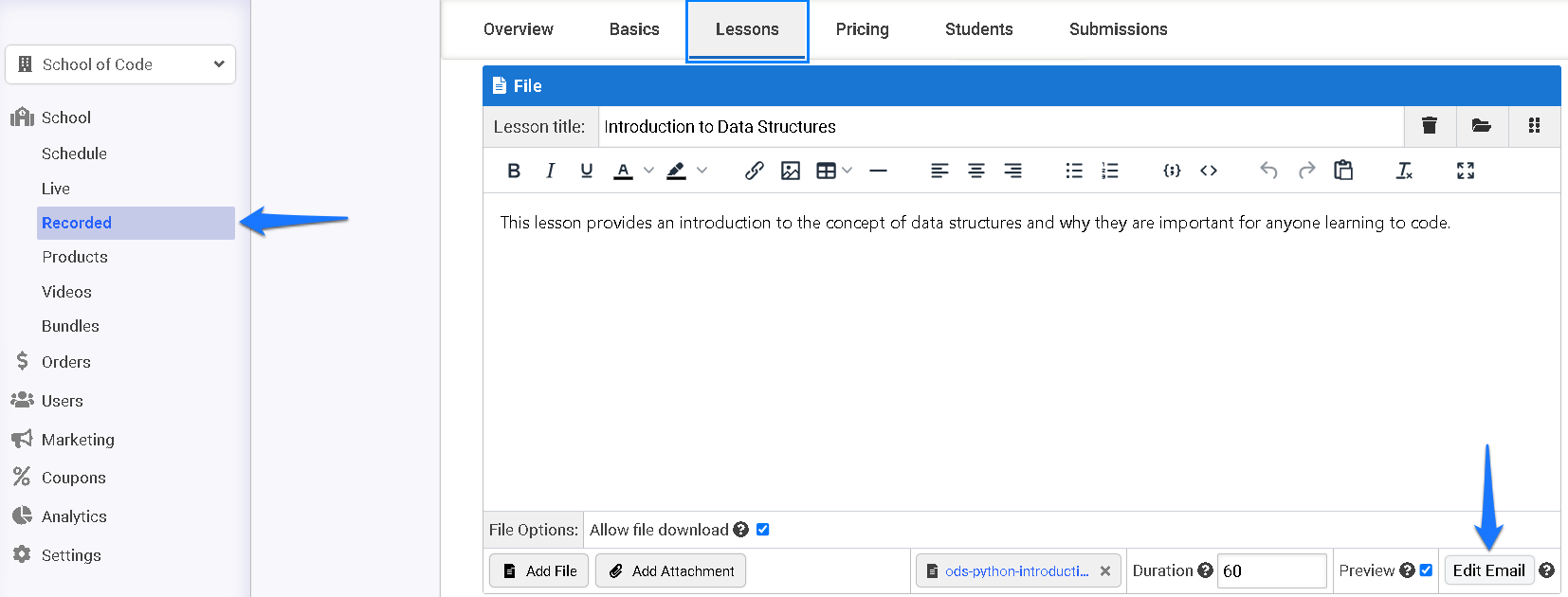Open Settings in the sidebar
1568x597 pixels.
(71, 555)
